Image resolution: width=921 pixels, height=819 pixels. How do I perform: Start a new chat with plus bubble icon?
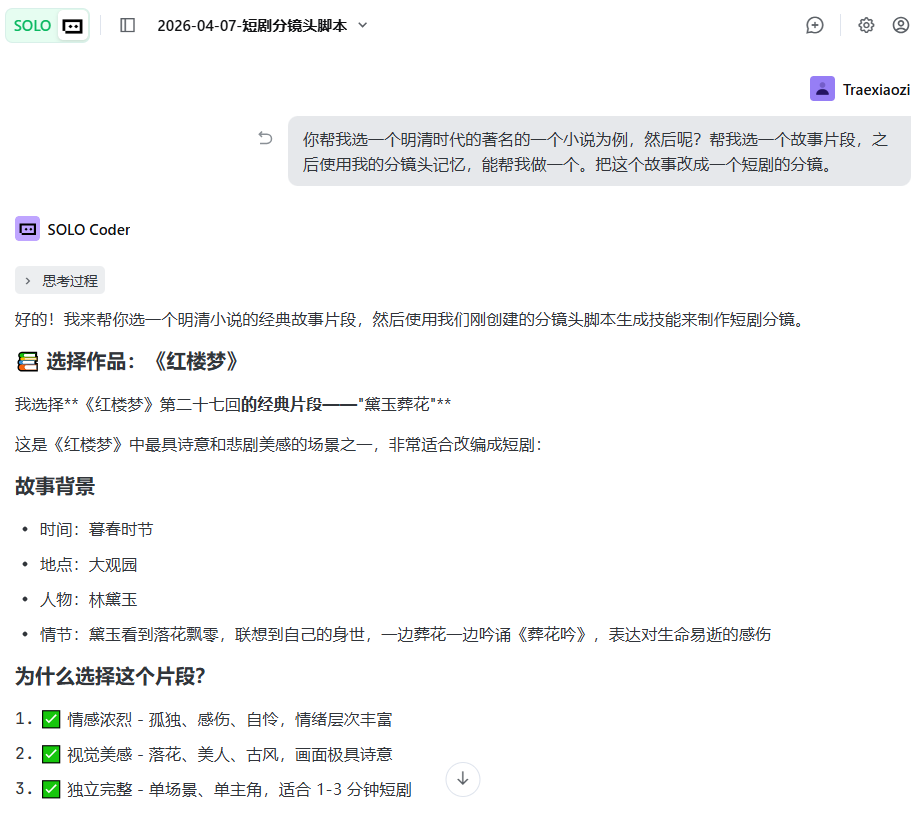pyautogui.click(x=815, y=25)
